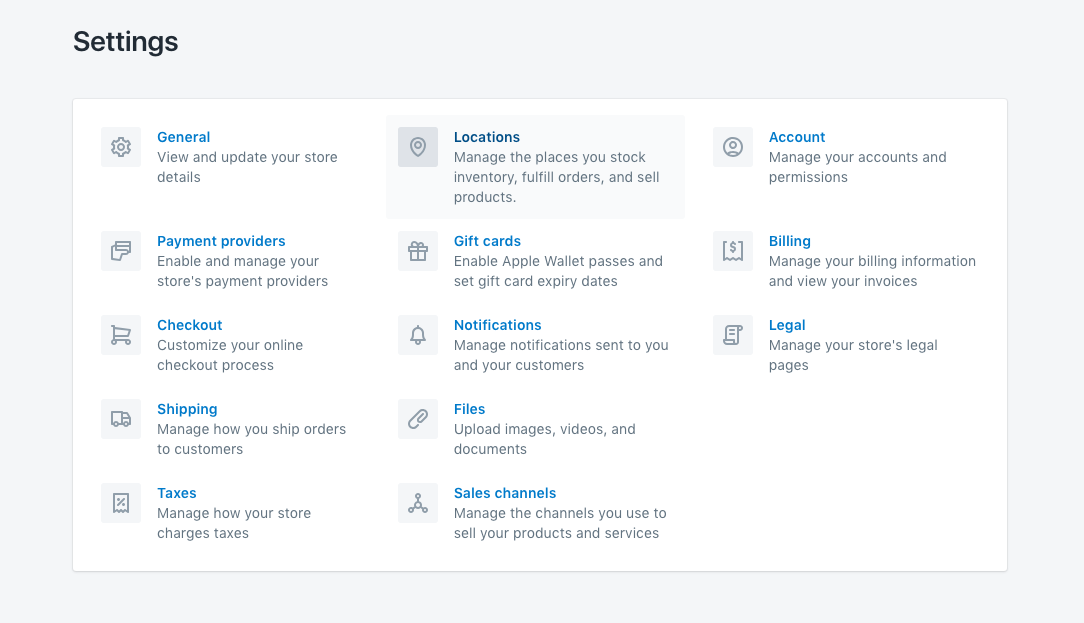Click 'Customize your online checkout process' text
The width and height of the screenshot is (1084, 623).
(230, 355)
